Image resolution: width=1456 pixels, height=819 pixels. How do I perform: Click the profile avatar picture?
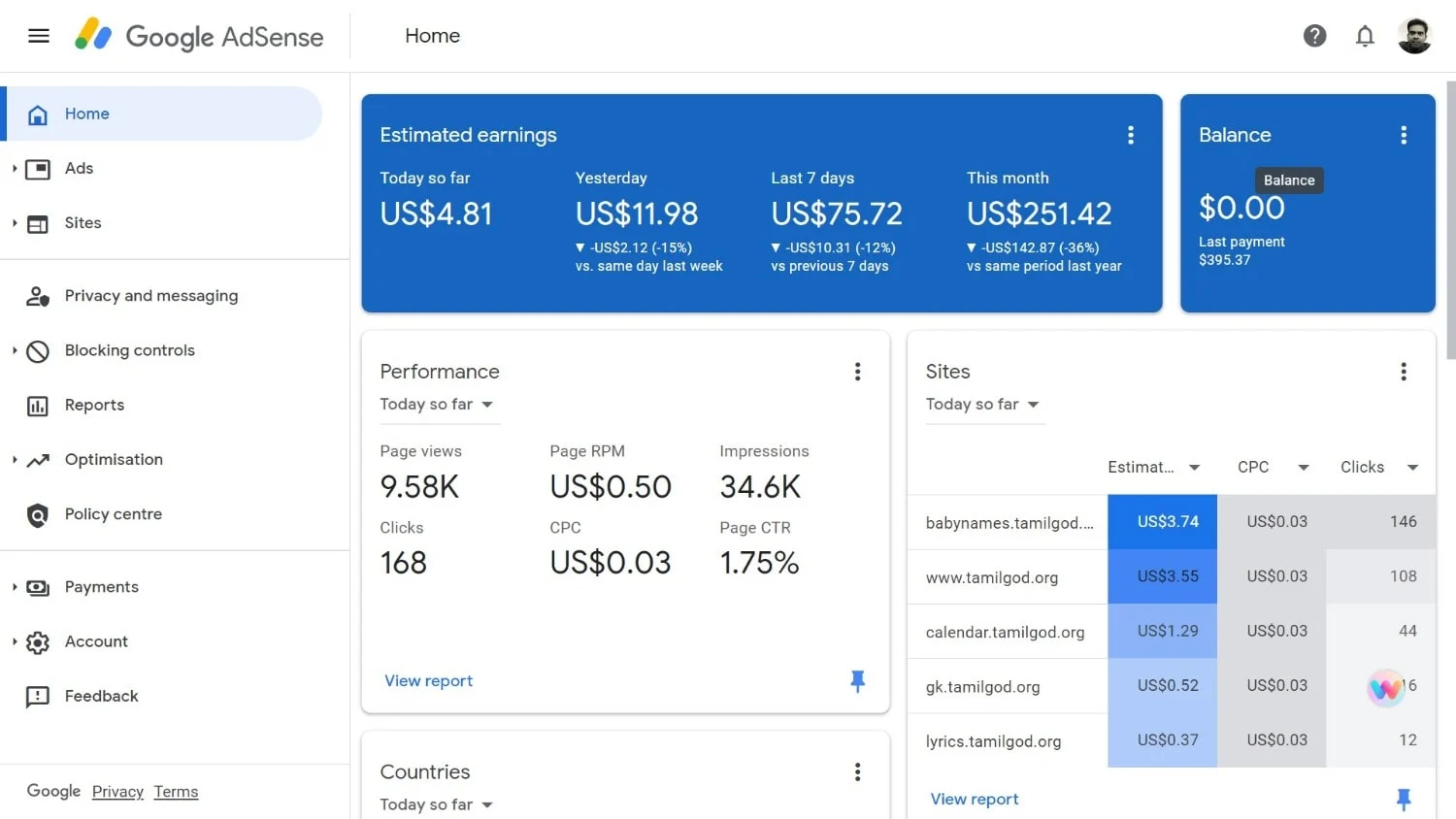pos(1415,36)
